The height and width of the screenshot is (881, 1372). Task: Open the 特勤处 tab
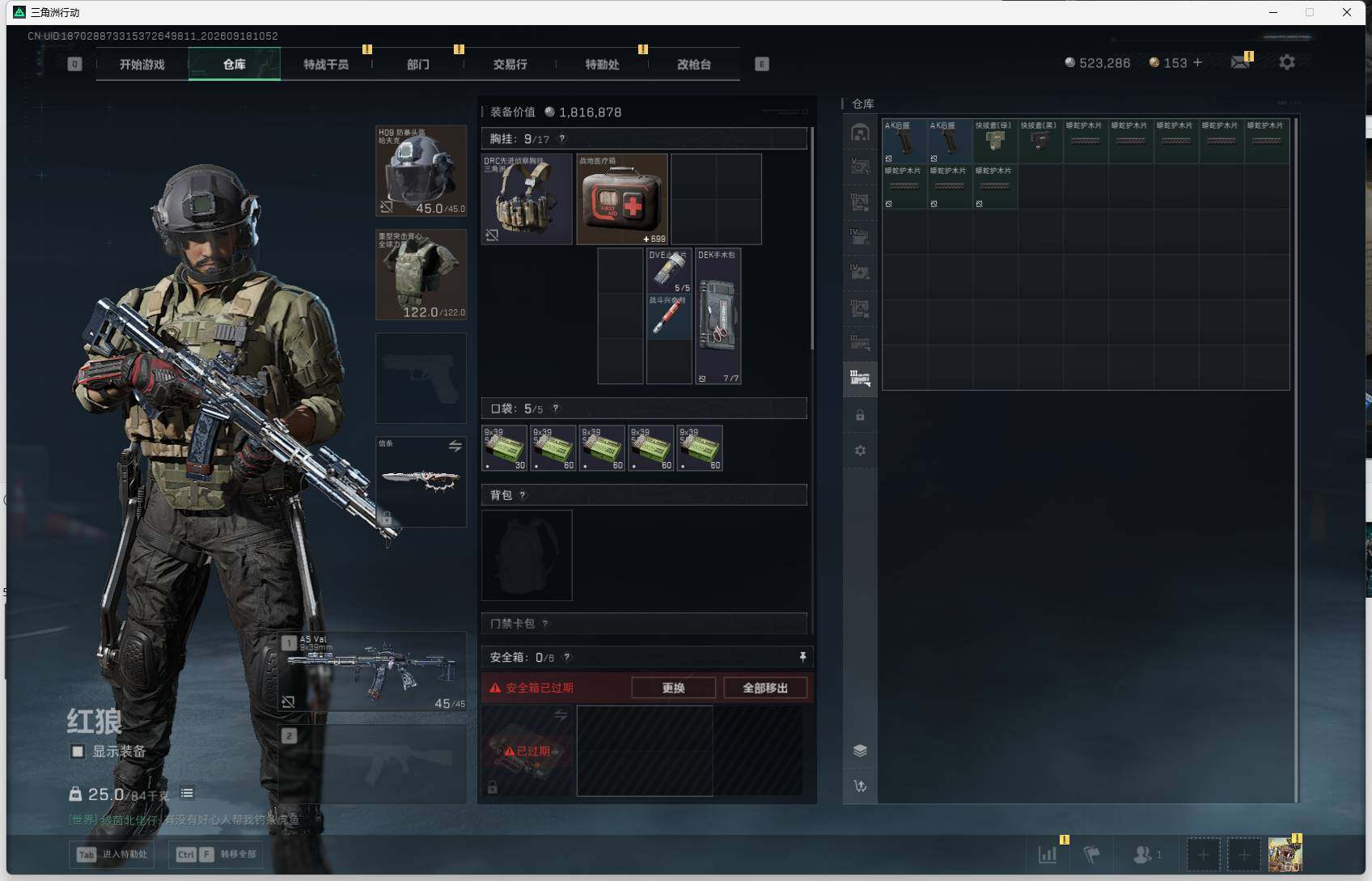point(603,64)
